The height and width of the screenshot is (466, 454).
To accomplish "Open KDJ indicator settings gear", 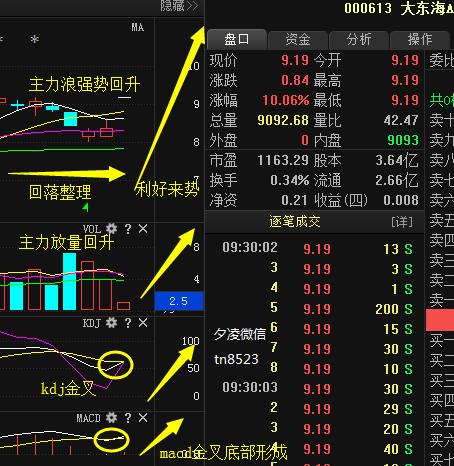I will coord(111,323).
